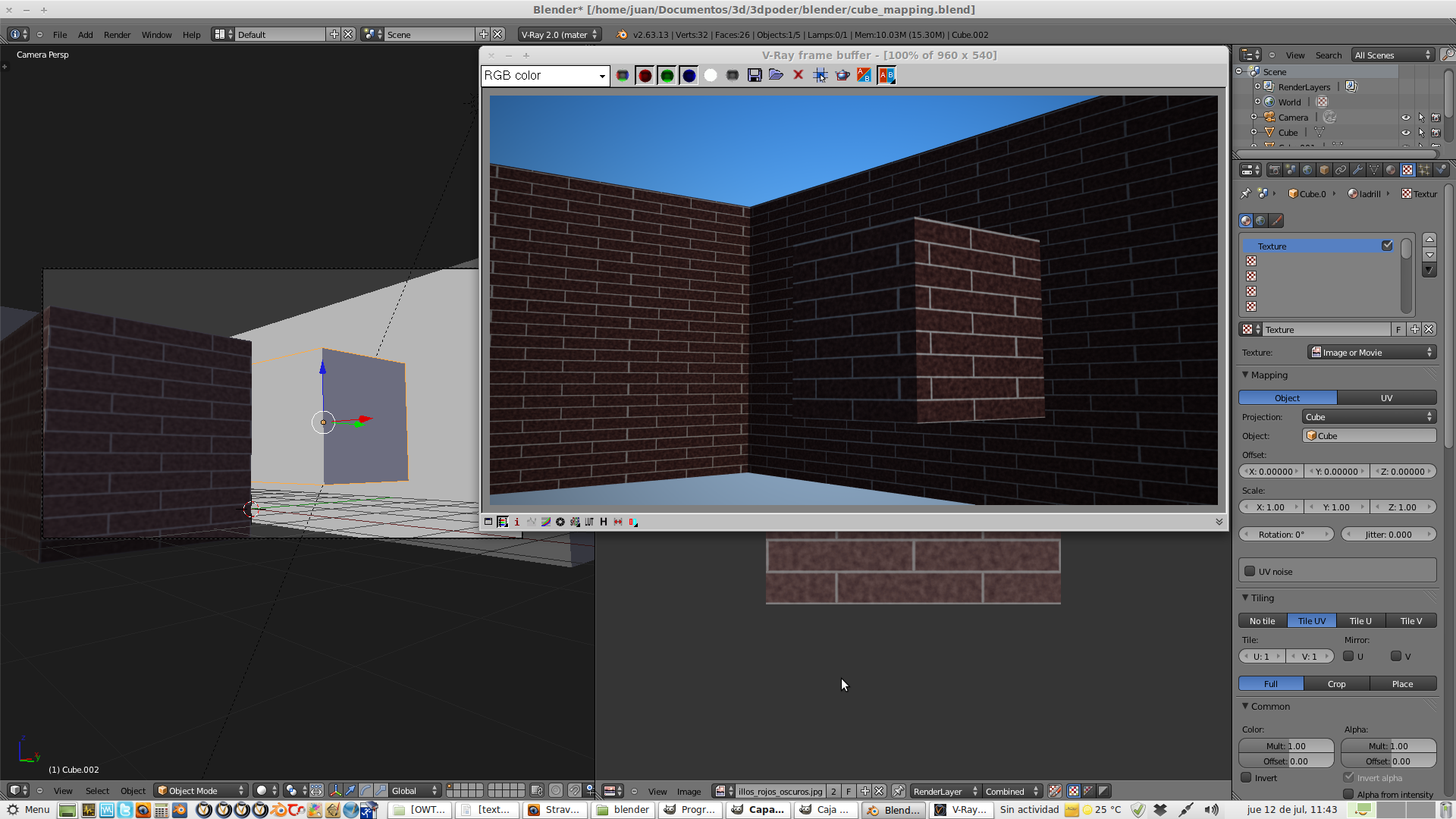Open the RGB color channel dropdown

pos(544,76)
